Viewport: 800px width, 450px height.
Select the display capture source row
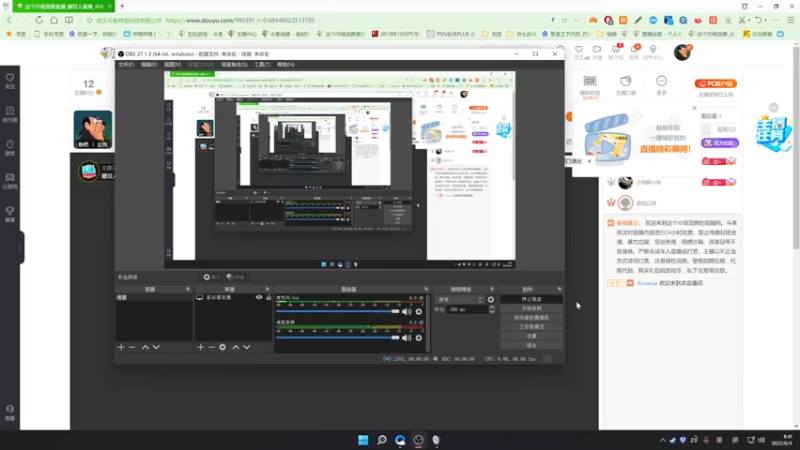click(x=233, y=297)
